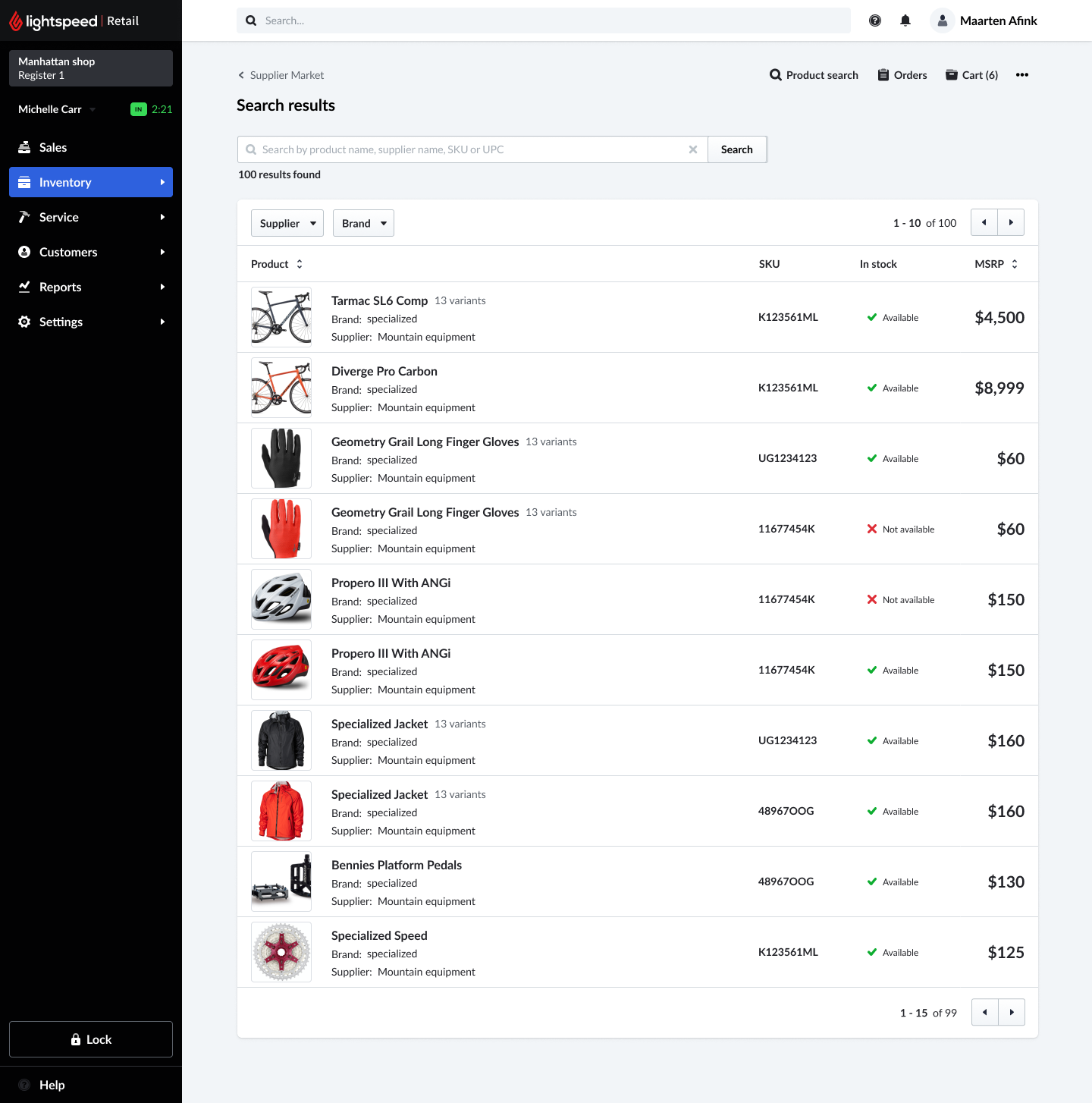Focus the top global search field
Screen dimensions: 1092x1103
pos(544,20)
